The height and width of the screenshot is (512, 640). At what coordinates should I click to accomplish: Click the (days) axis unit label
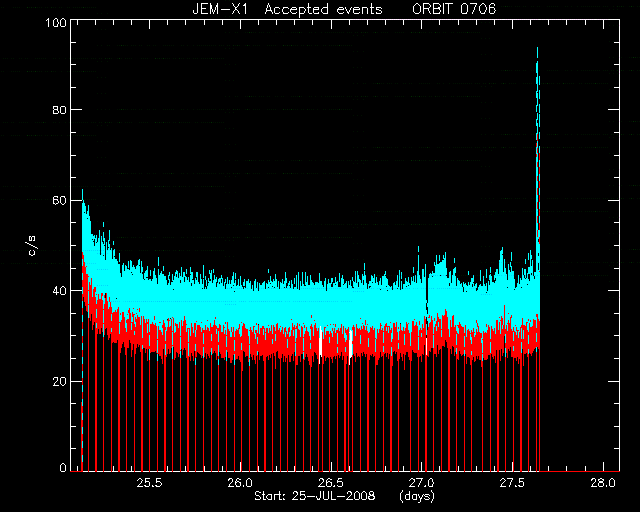click(417, 496)
